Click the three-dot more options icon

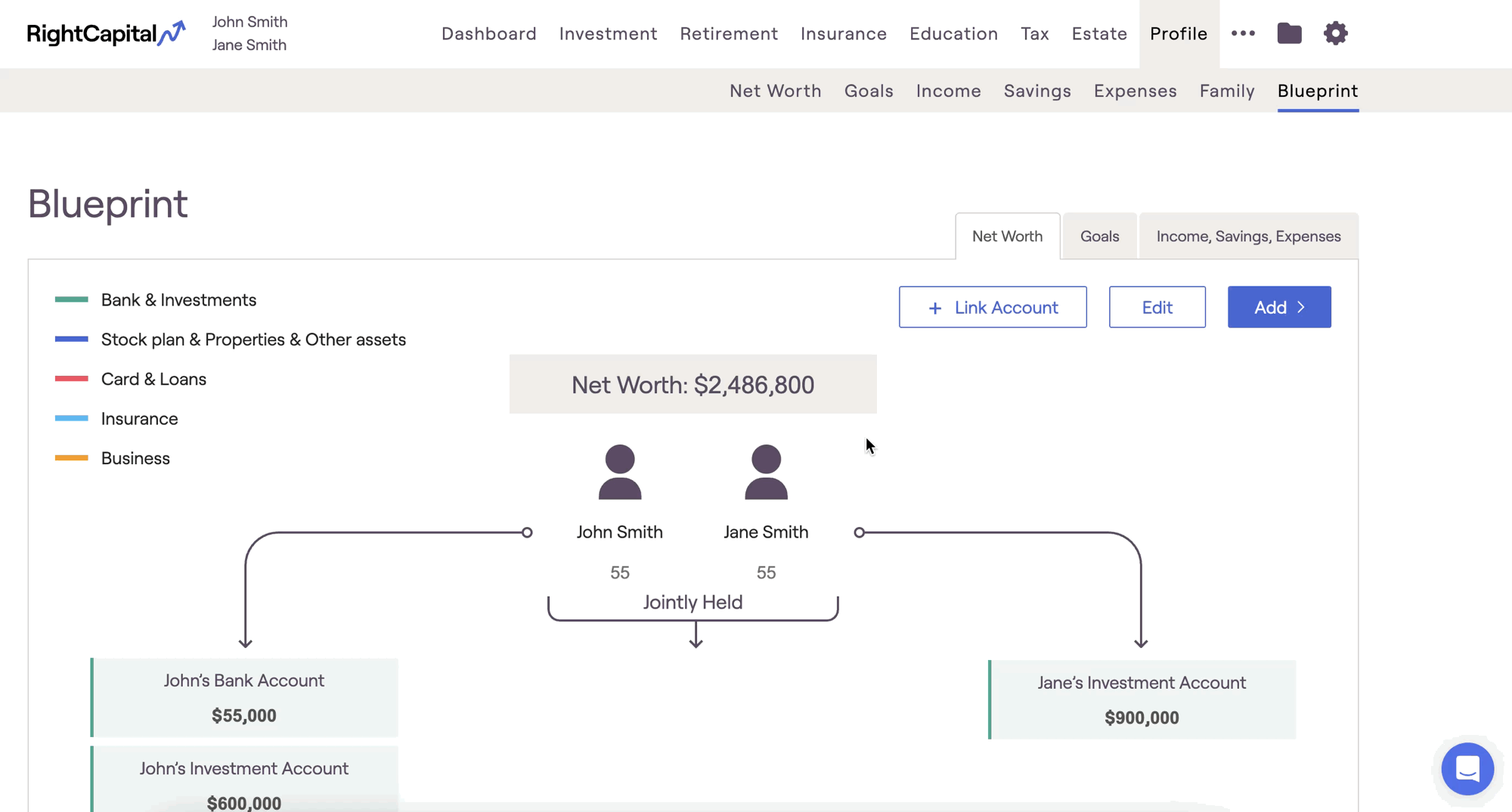1243,33
